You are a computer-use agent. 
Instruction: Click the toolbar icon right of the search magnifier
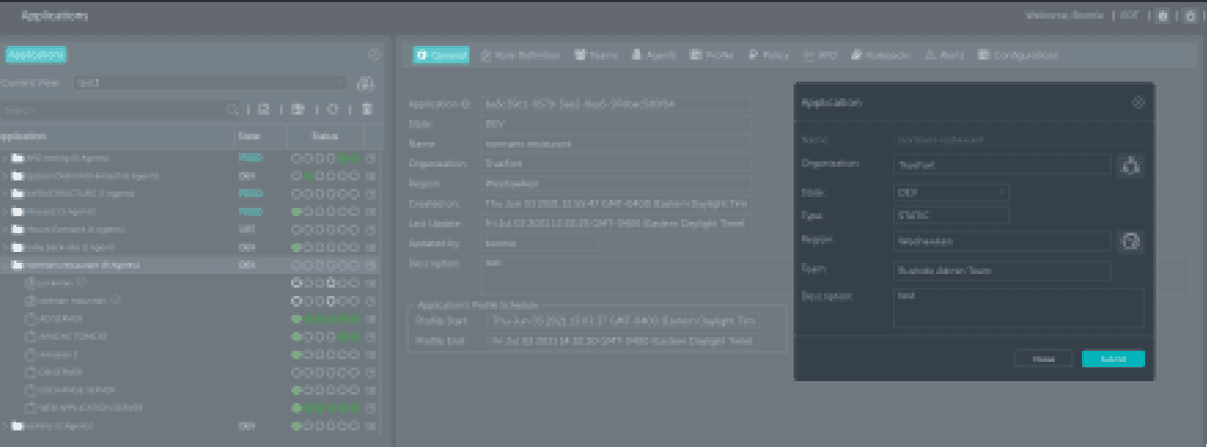click(x=264, y=109)
